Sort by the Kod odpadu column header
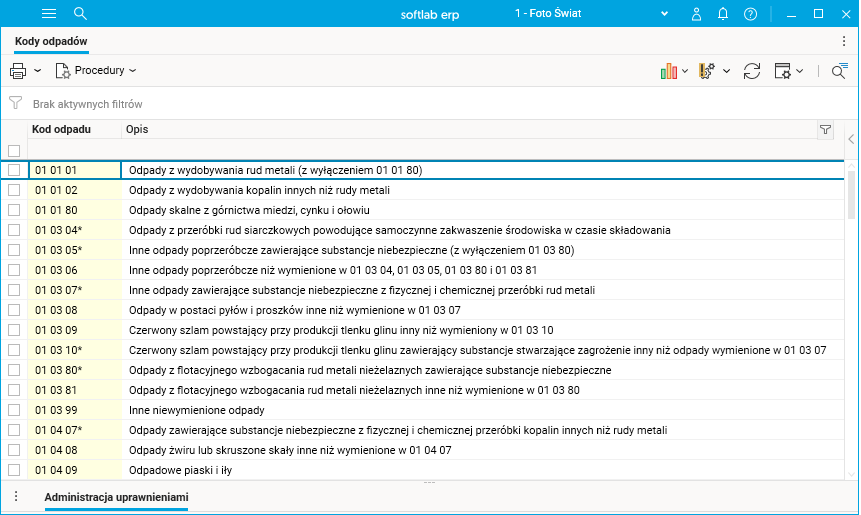Image resolution: width=861 pixels, height=515 pixels. [62, 130]
